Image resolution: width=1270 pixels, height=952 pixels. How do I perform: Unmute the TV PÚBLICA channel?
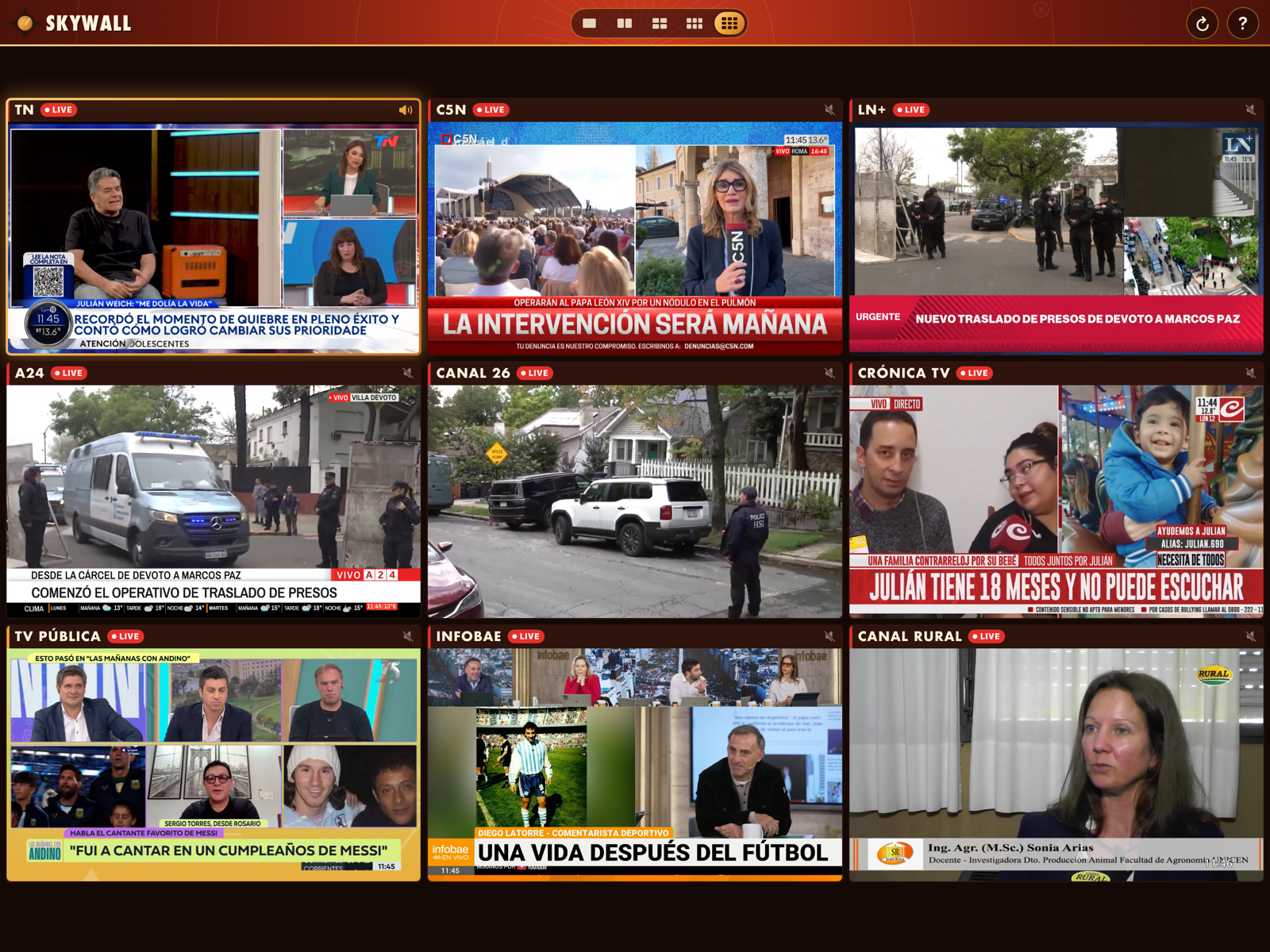coord(407,636)
